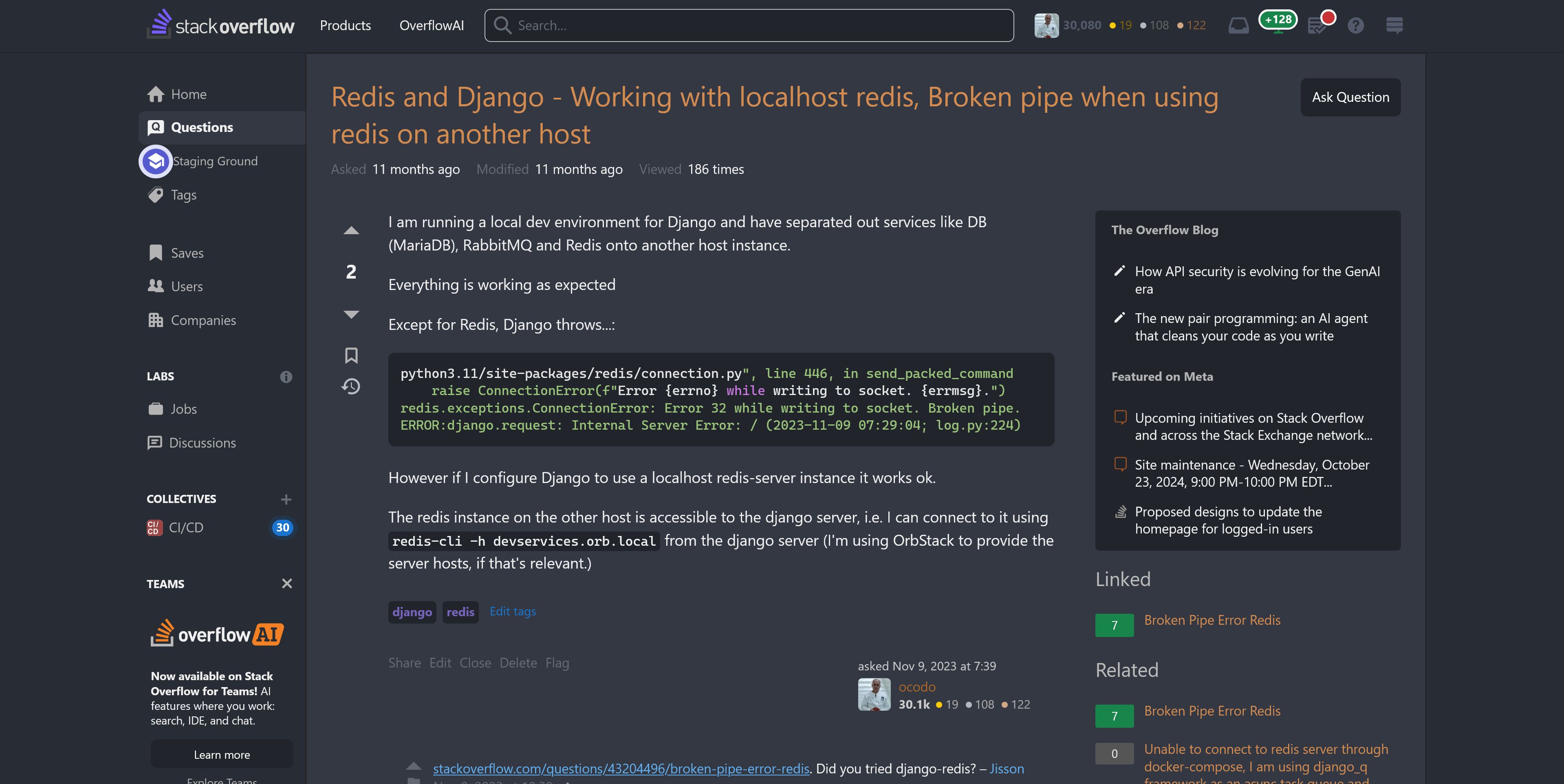Click Share under the question

pos(404,663)
